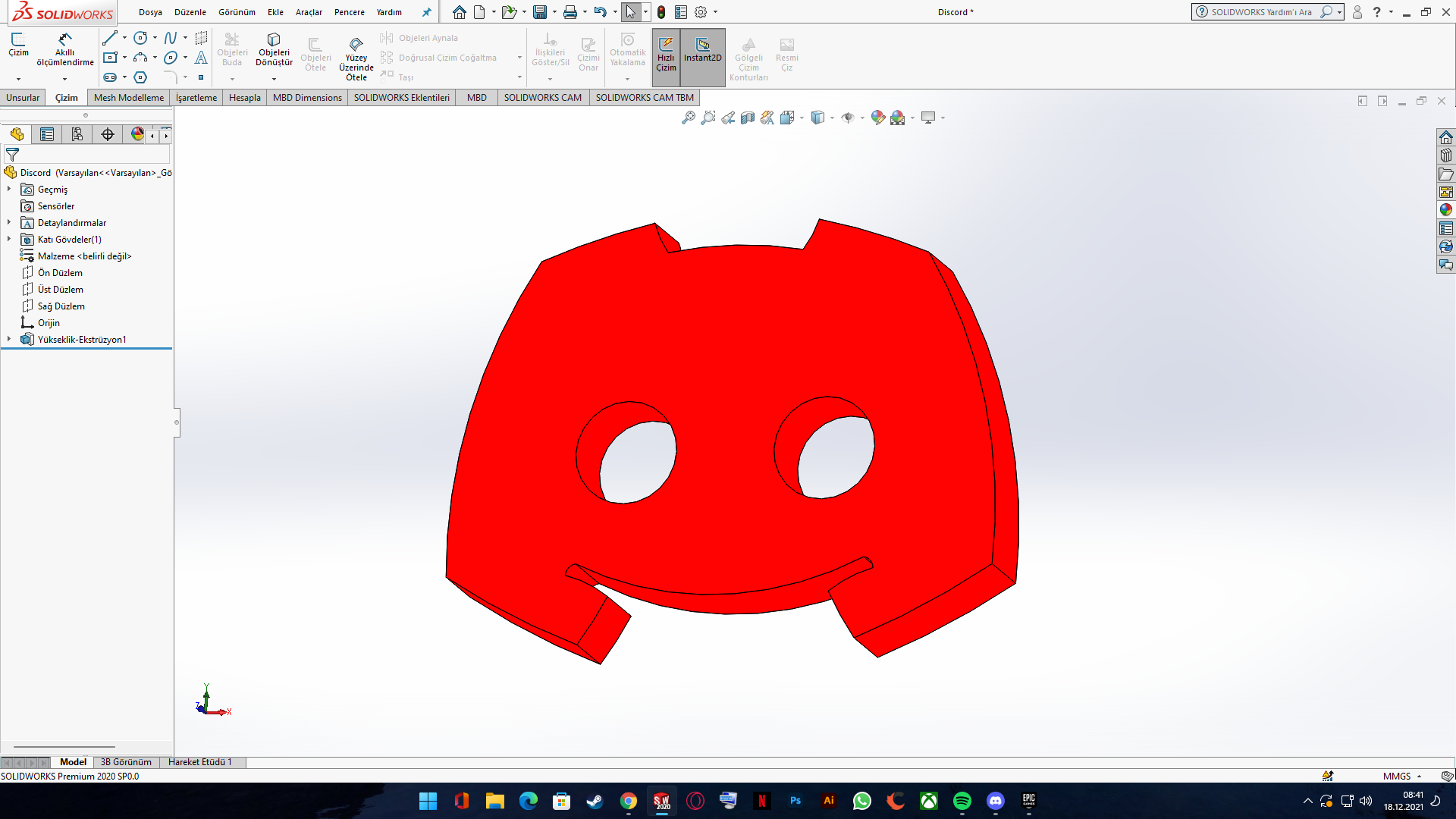This screenshot has width=1456, height=819.
Task: Click the Zoom to Fit magnifier icon
Action: [x=688, y=118]
